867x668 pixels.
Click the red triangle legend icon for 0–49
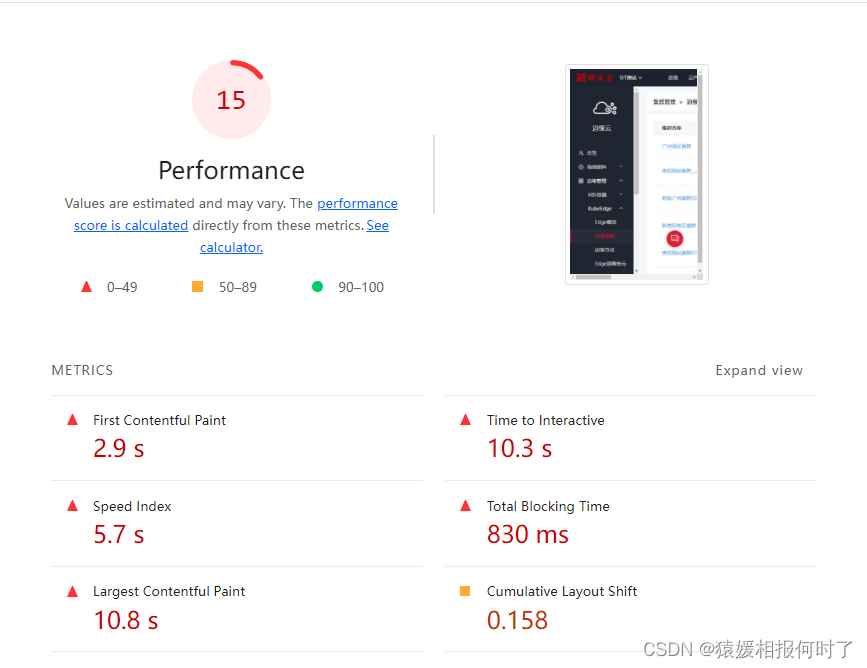86,286
